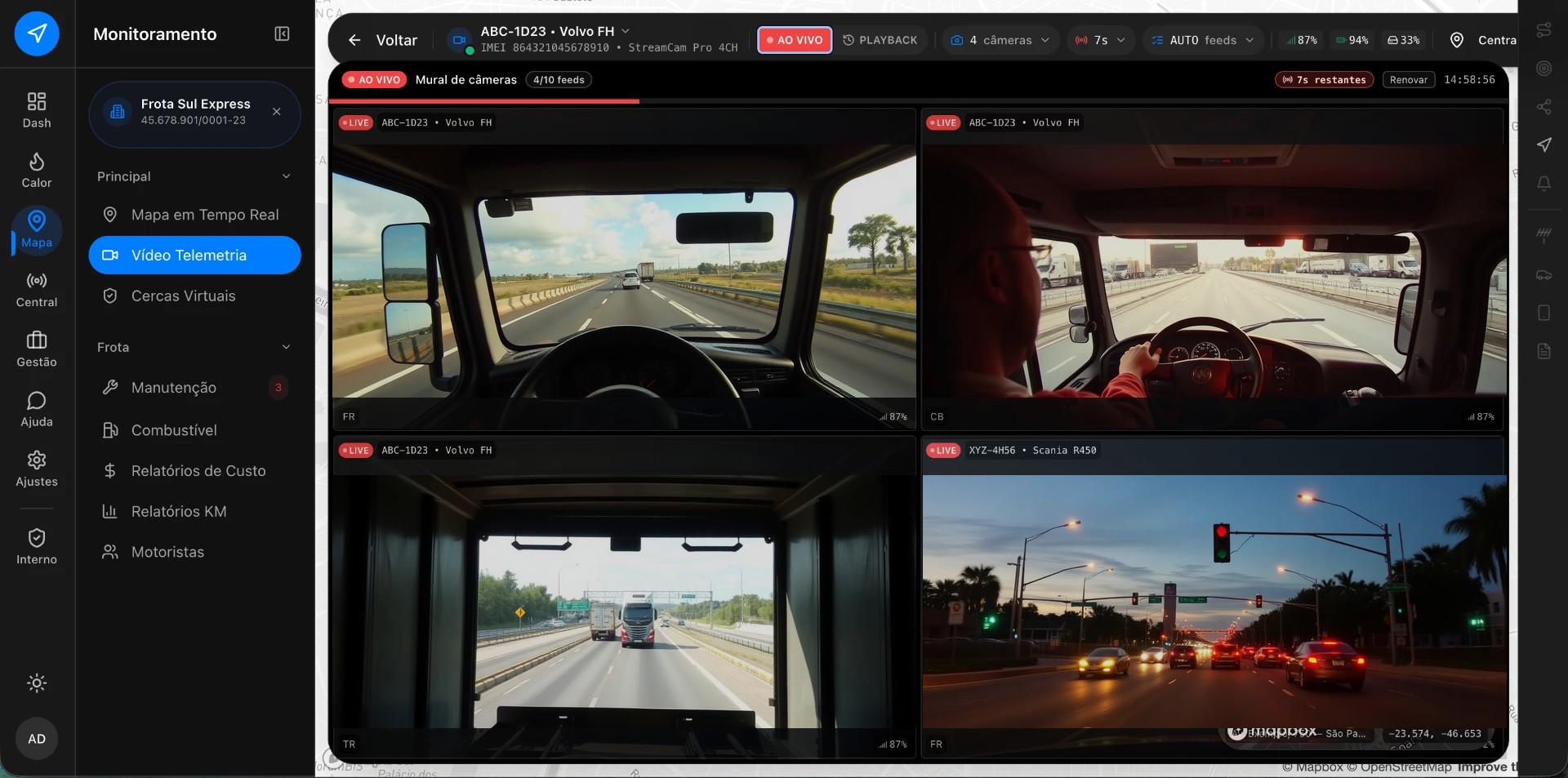This screenshot has width=1568, height=778.
Task: Click the Voltar back arrow
Action: (x=354, y=40)
